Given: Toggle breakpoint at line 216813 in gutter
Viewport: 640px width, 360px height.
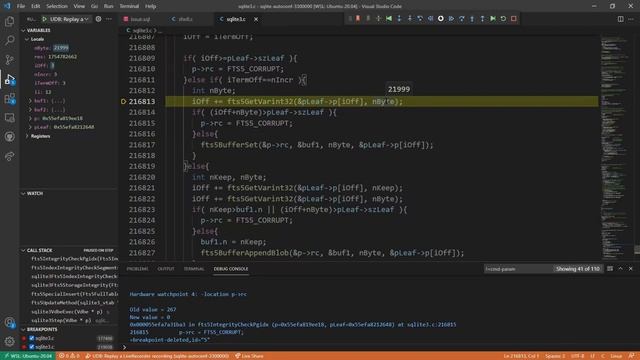Looking at the screenshot, I should pyautogui.click(x=123, y=101).
